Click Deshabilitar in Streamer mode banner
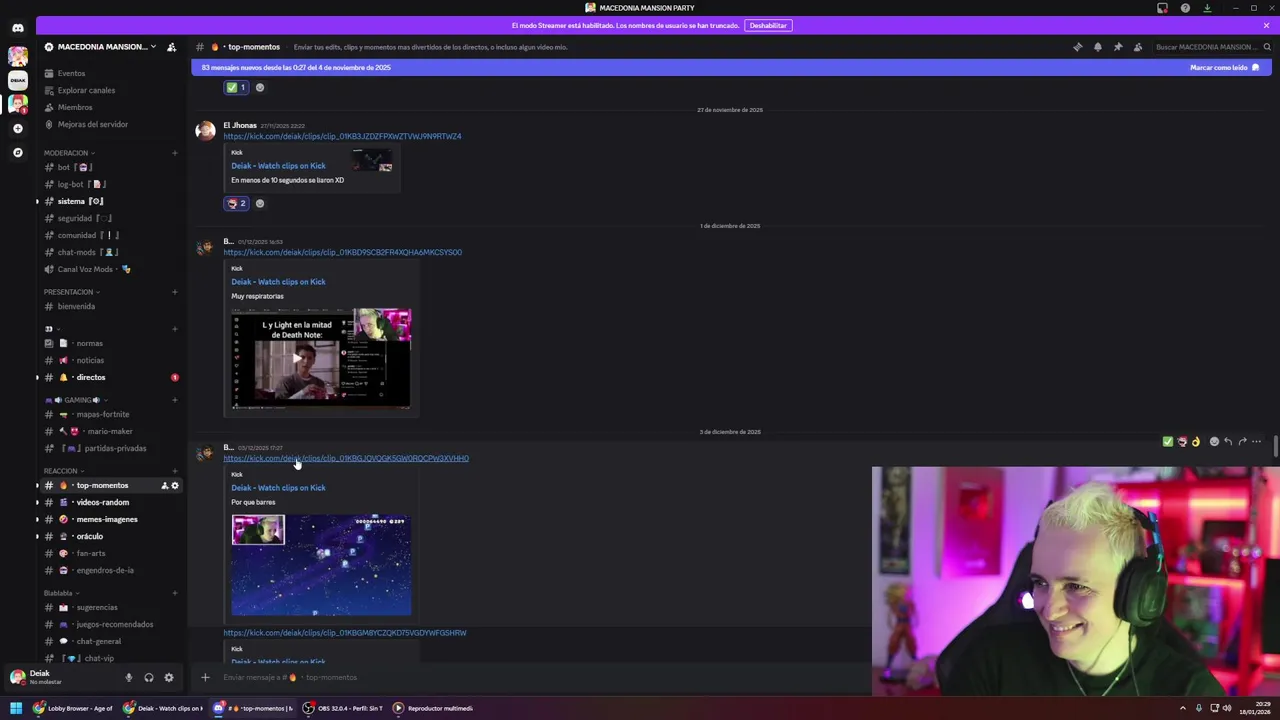 point(768,25)
